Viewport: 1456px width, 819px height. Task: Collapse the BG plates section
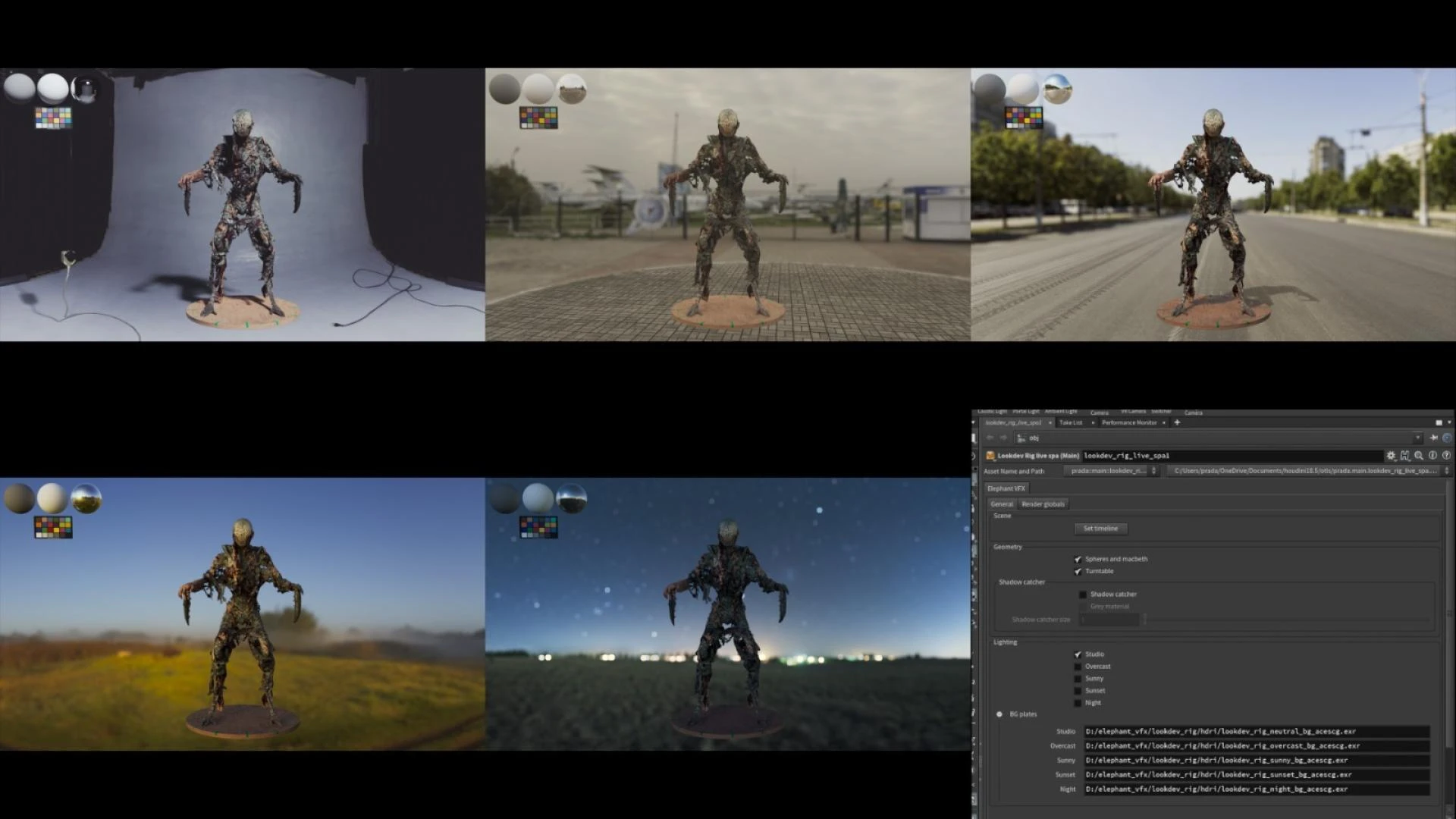tap(999, 714)
